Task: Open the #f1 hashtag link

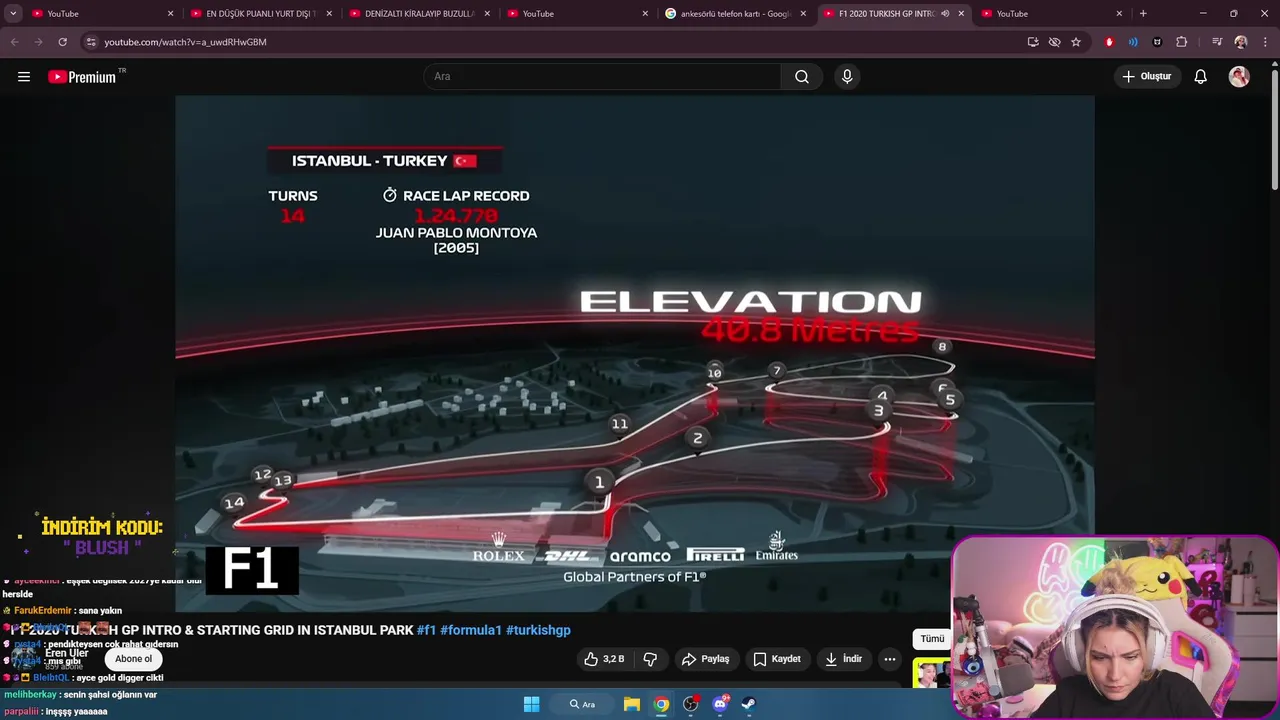Action: click(x=426, y=630)
